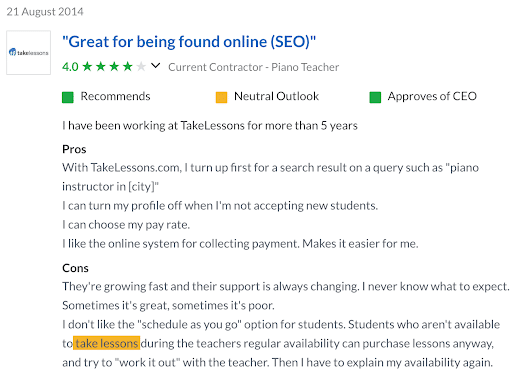Click the green Recommends indicator square
Viewport: 512px width, 378px height.
pyautogui.click(x=68, y=98)
